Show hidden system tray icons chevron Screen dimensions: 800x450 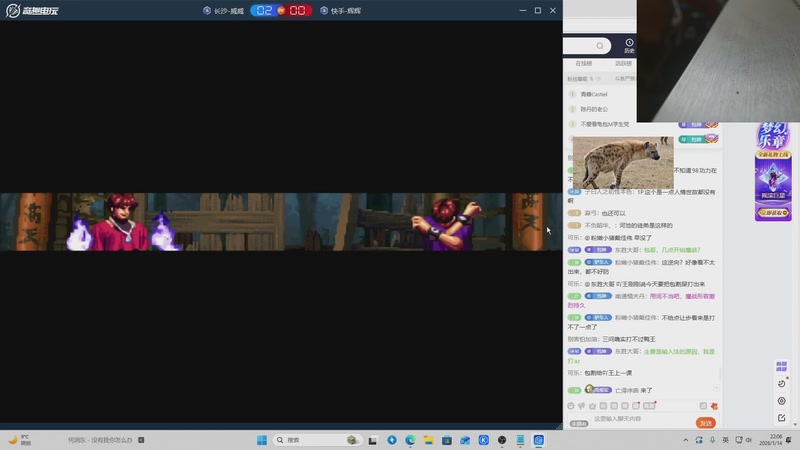pyautogui.click(x=685, y=440)
